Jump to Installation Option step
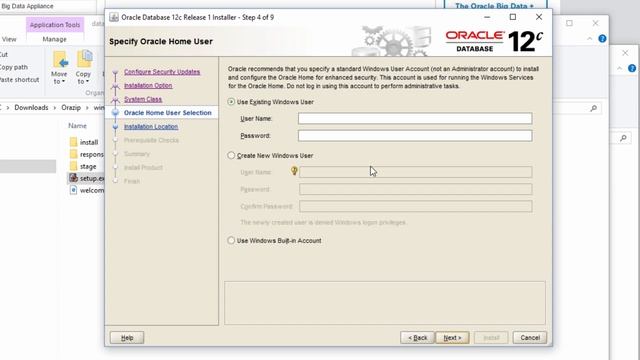 coord(148,85)
